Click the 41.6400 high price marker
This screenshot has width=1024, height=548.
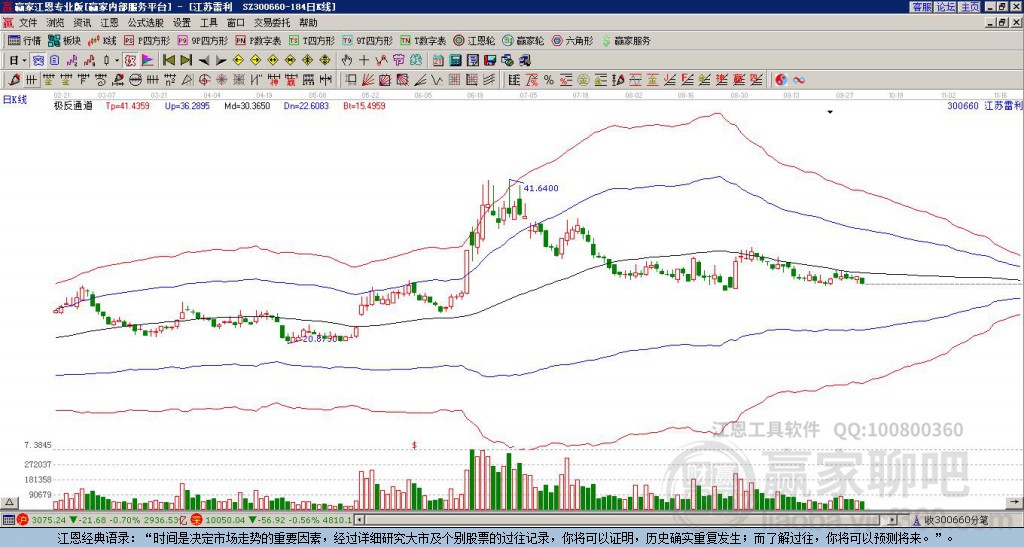click(x=541, y=188)
